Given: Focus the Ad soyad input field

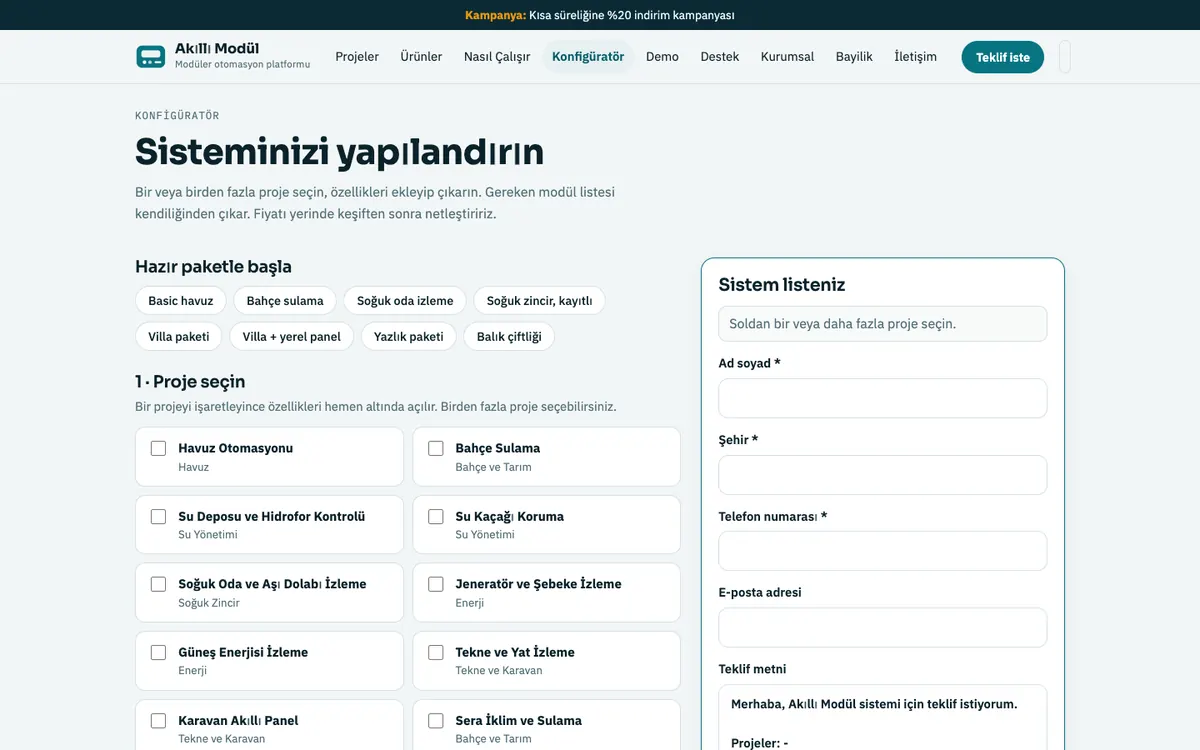Looking at the screenshot, I should pyautogui.click(x=883, y=398).
